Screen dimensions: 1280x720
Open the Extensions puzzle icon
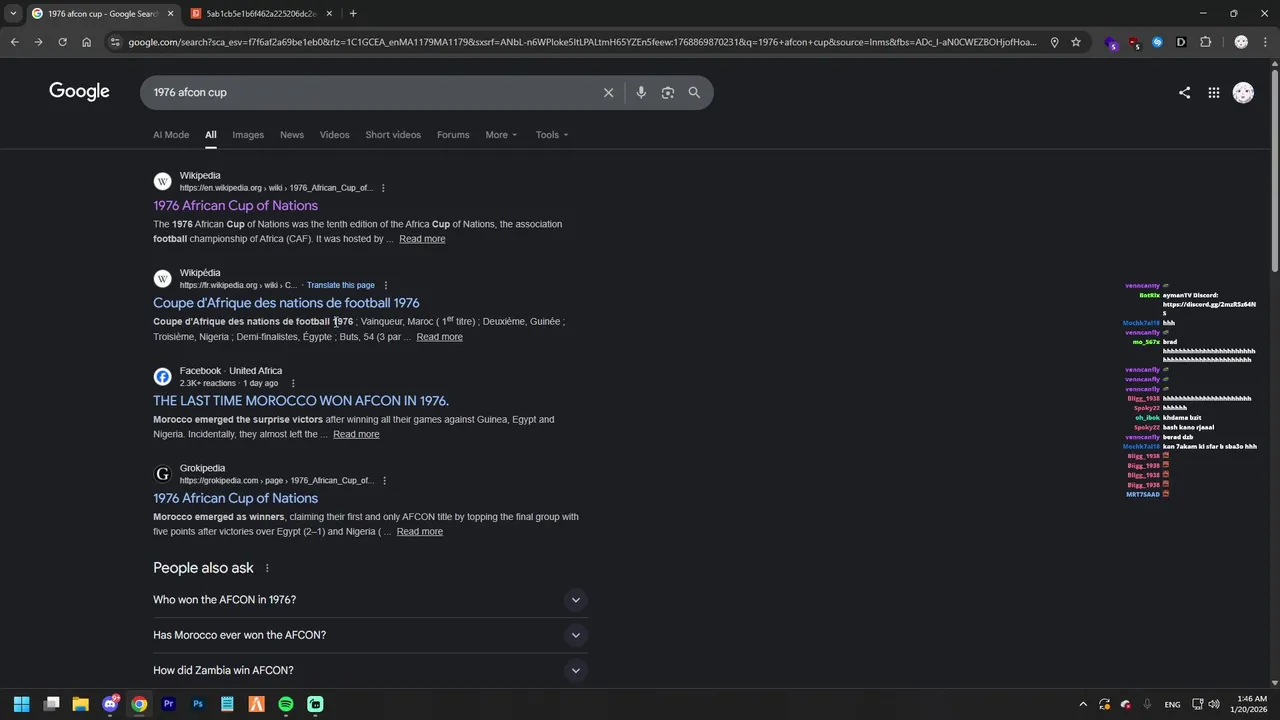pyautogui.click(x=1205, y=42)
